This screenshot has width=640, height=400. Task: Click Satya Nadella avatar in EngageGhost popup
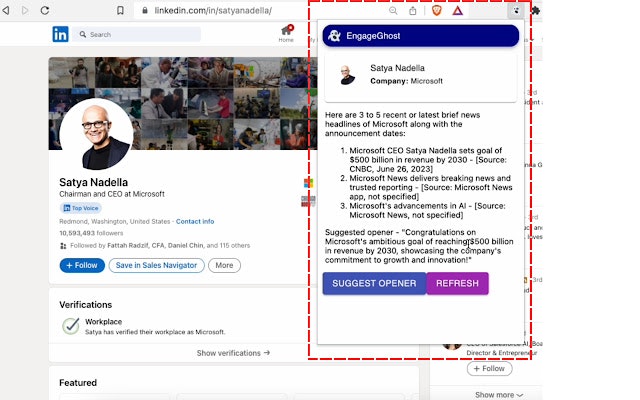pos(347,75)
